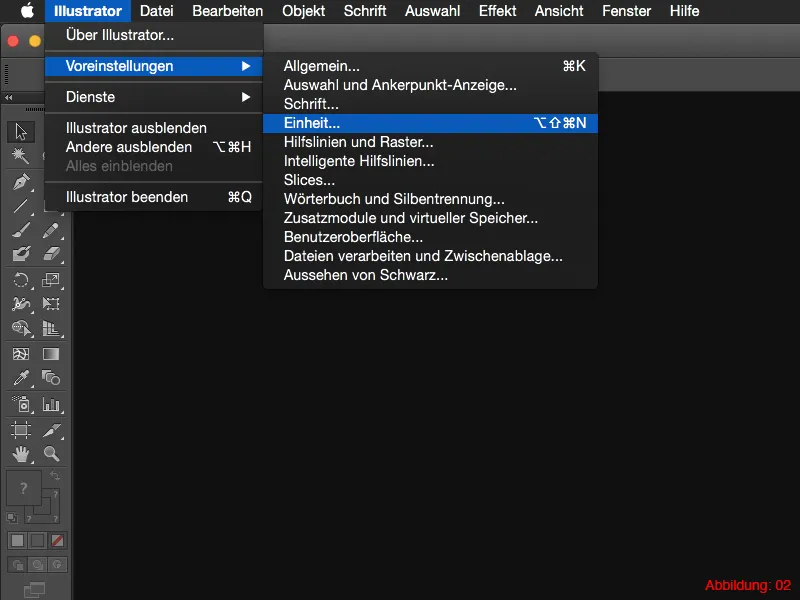This screenshot has height=600, width=800.
Task: Open Benutzeroberfläche… preferences
Action: click(x=430, y=237)
